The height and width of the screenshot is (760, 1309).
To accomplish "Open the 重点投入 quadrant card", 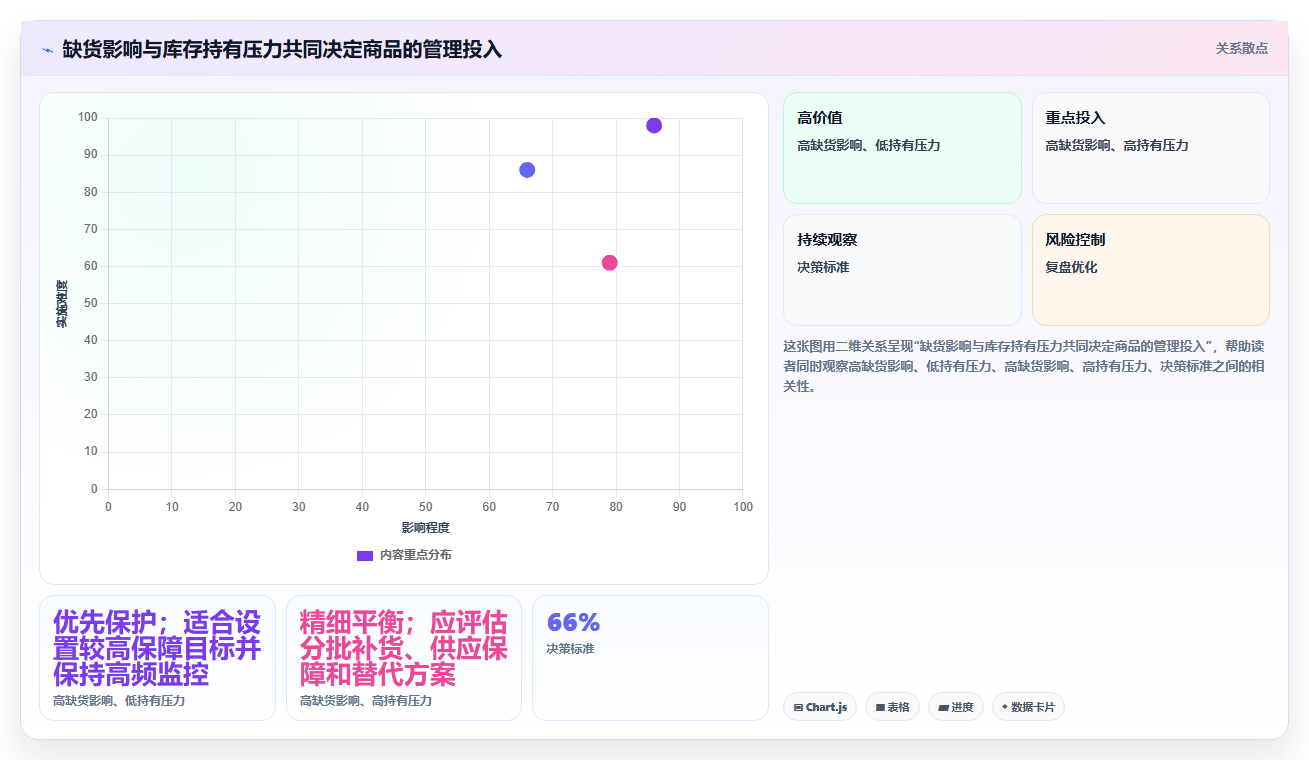I will (x=1150, y=148).
